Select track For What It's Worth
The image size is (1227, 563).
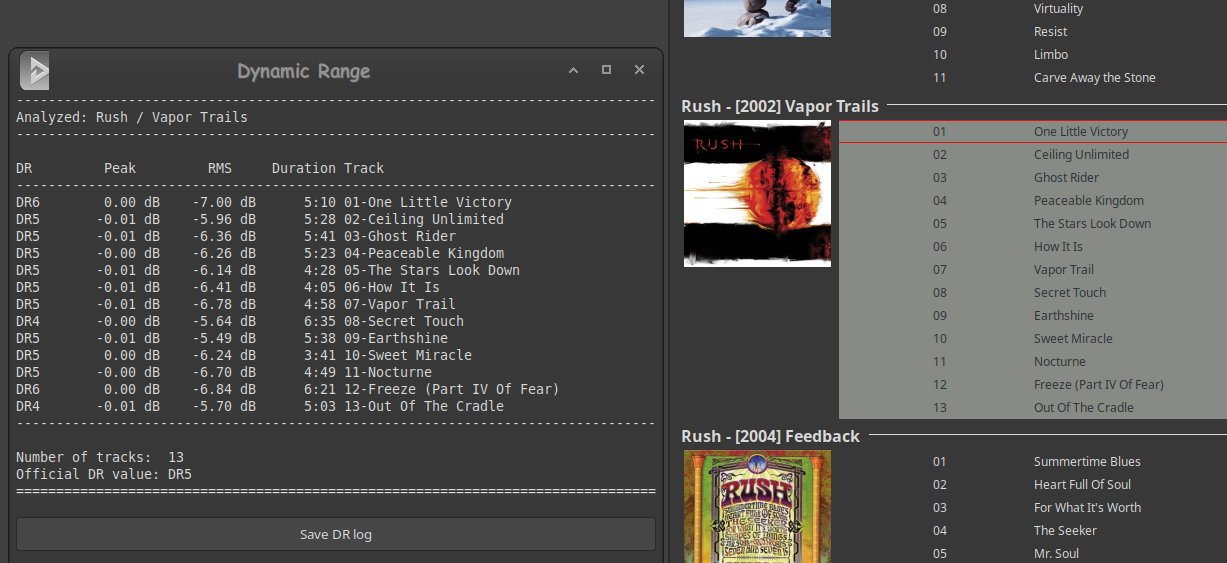1033,507
